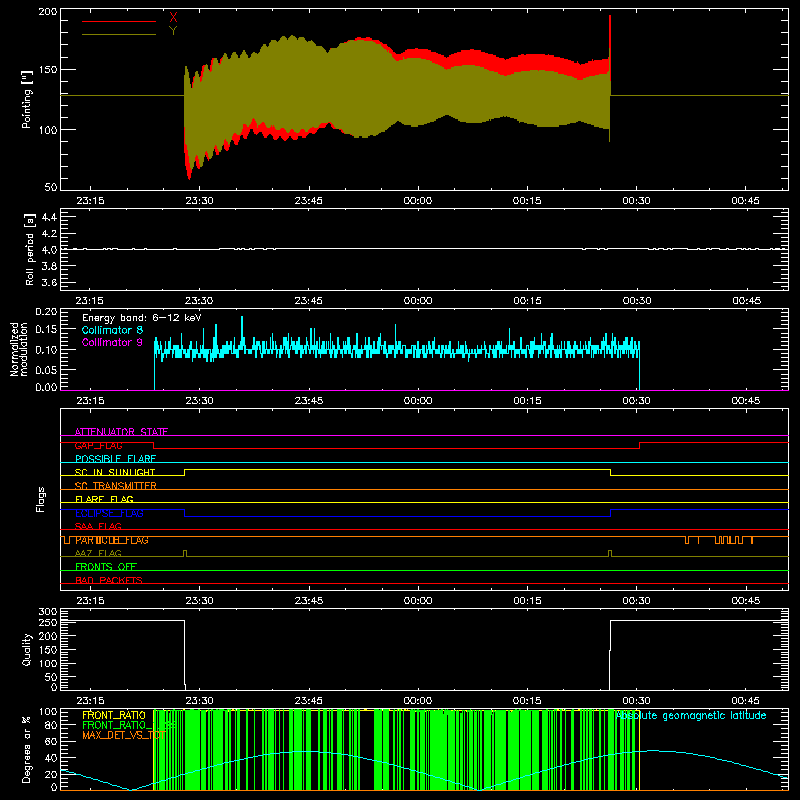800x800 pixels.
Task: Click the cyan Collimator 8 label
Action: pyautogui.click(x=112, y=330)
